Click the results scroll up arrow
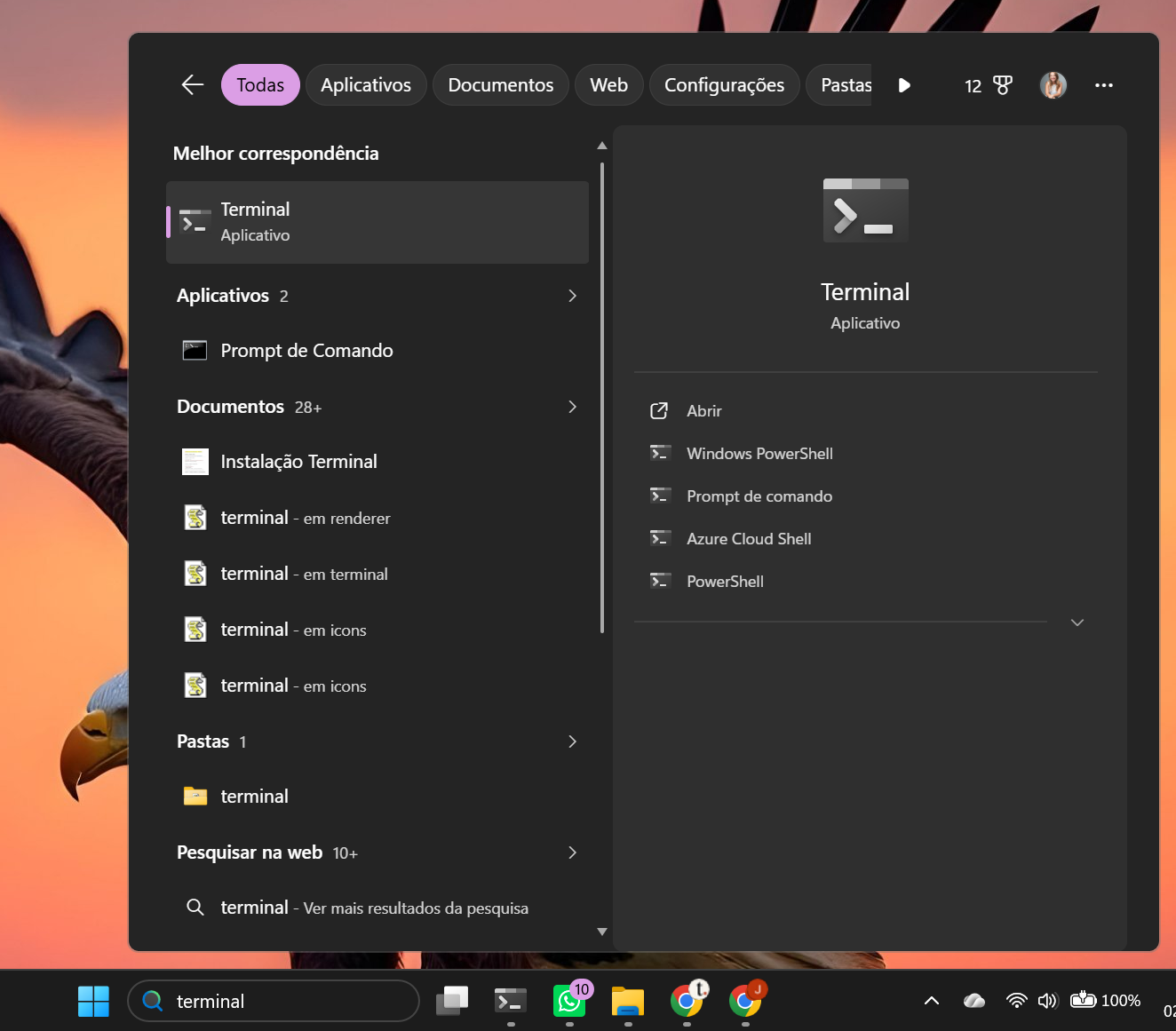 602,145
